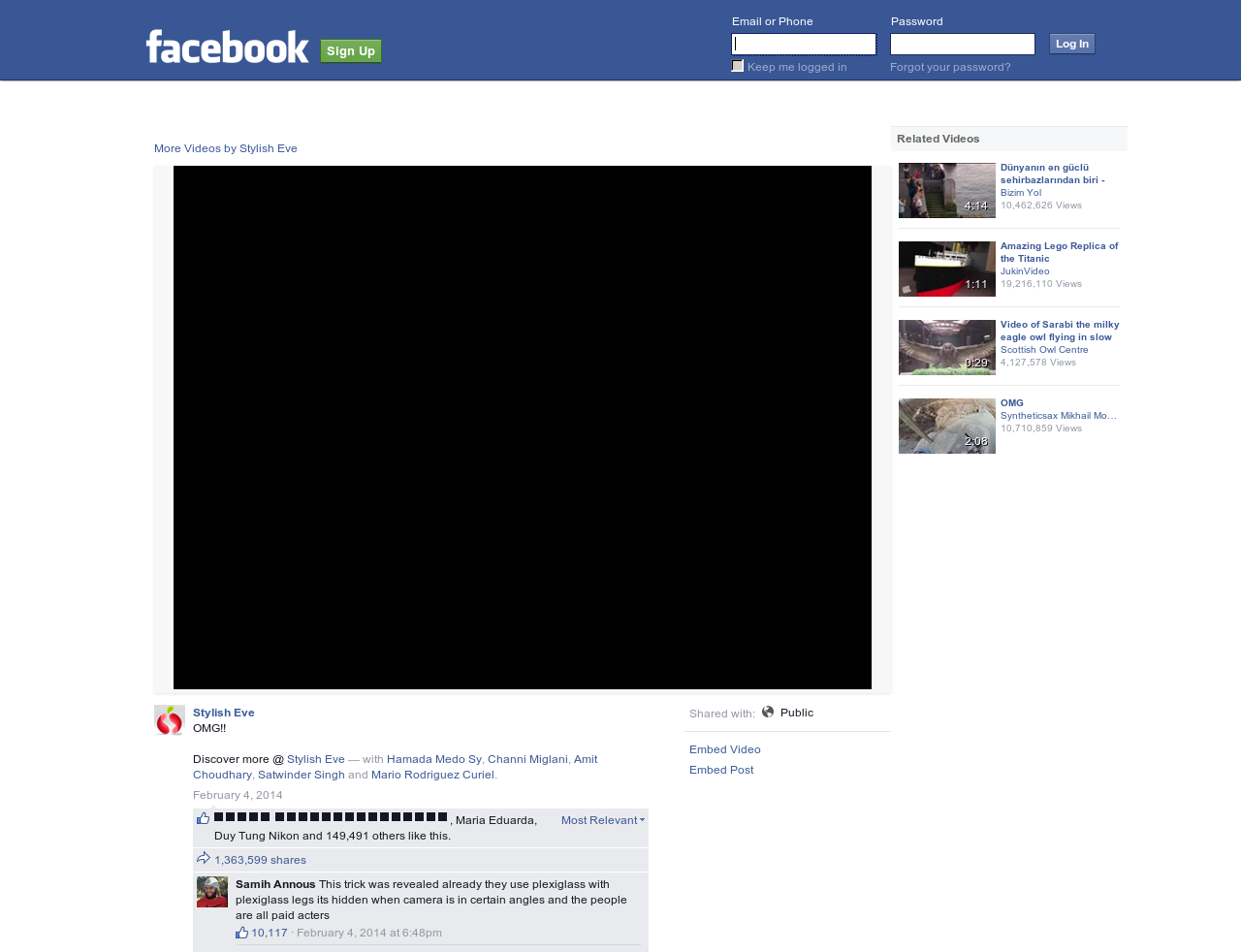
Task: Click the OMG!! post caption text
Action: tap(209, 728)
